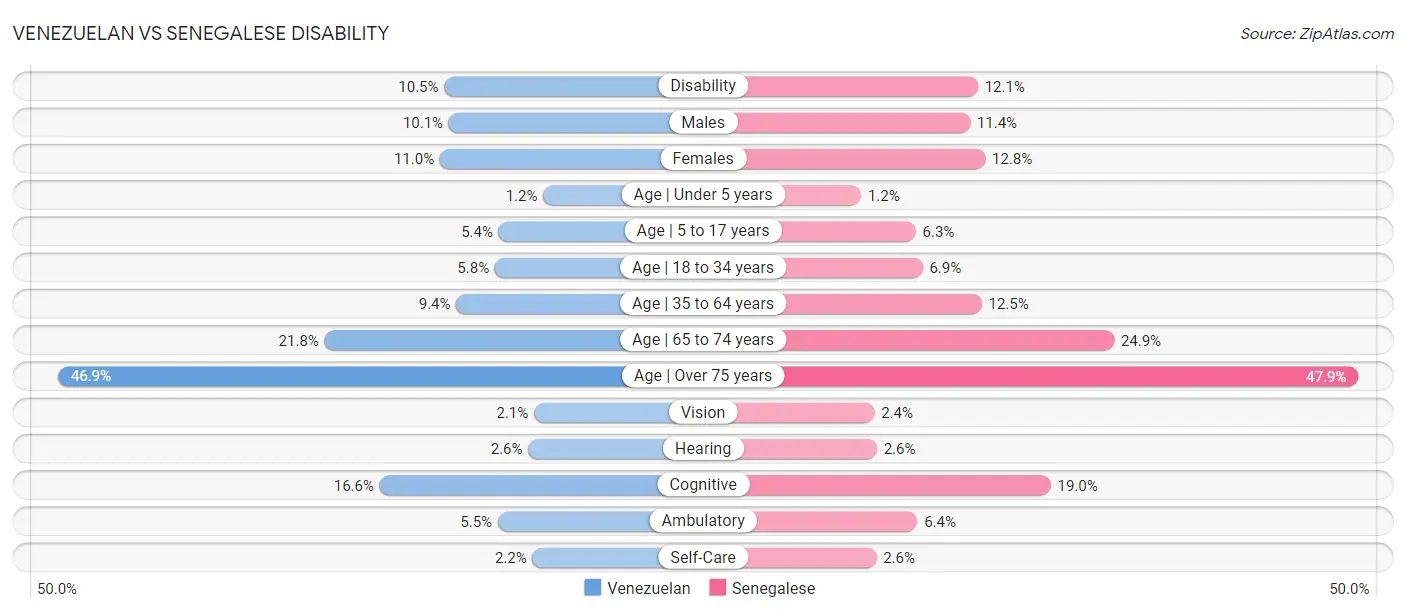Click the Senegalese Cognitive 19.0% bar
The width and height of the screenshot is (1406, 612).
coord(900,485)
